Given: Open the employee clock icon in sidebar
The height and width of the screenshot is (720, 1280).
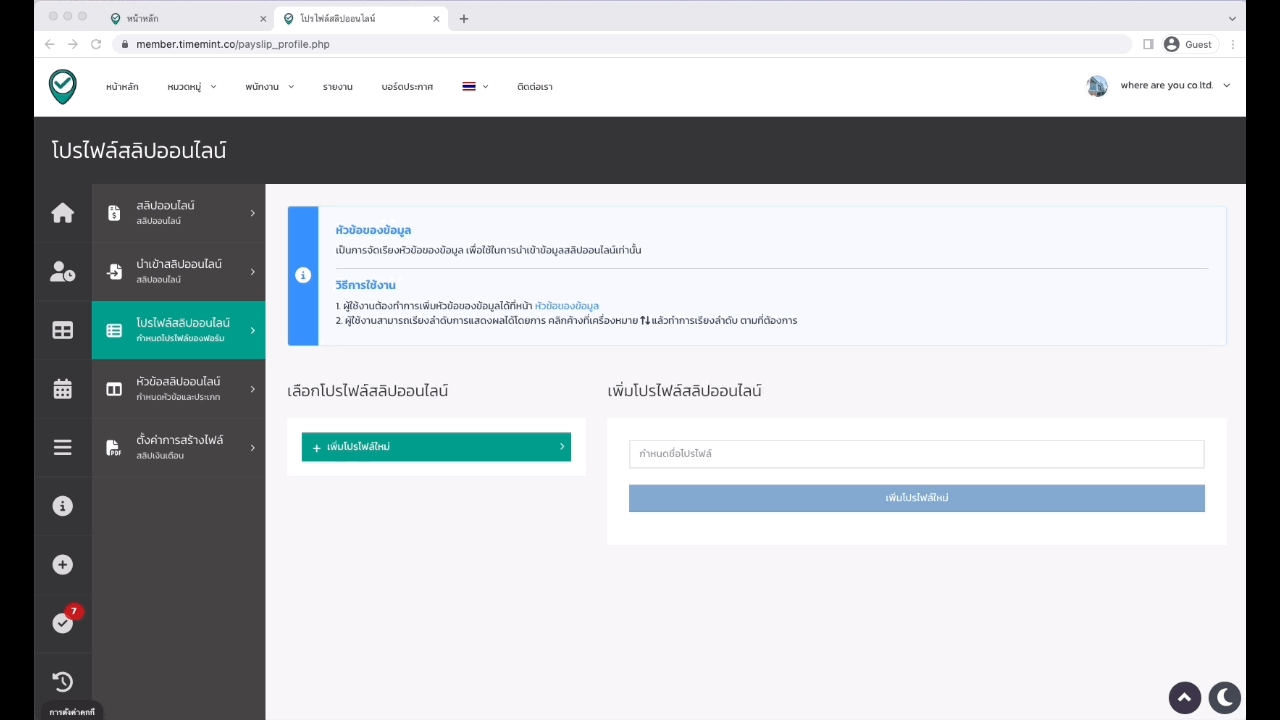Looking at the screenshot, I should tap(62, 272).
